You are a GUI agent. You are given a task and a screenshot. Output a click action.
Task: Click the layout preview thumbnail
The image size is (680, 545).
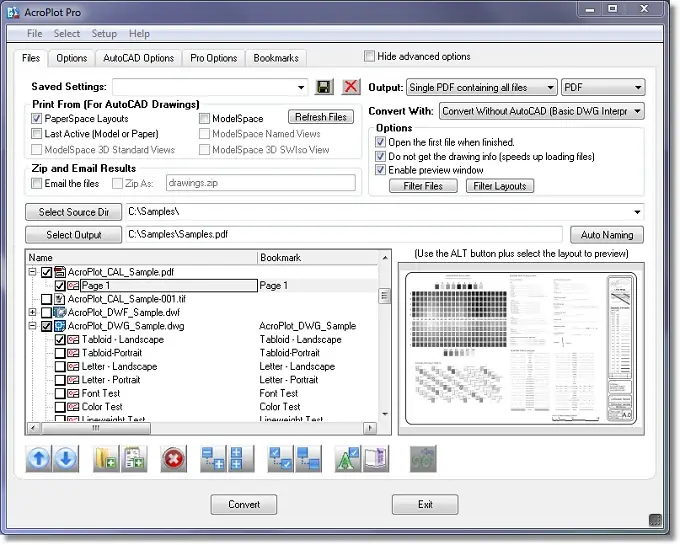521,348
